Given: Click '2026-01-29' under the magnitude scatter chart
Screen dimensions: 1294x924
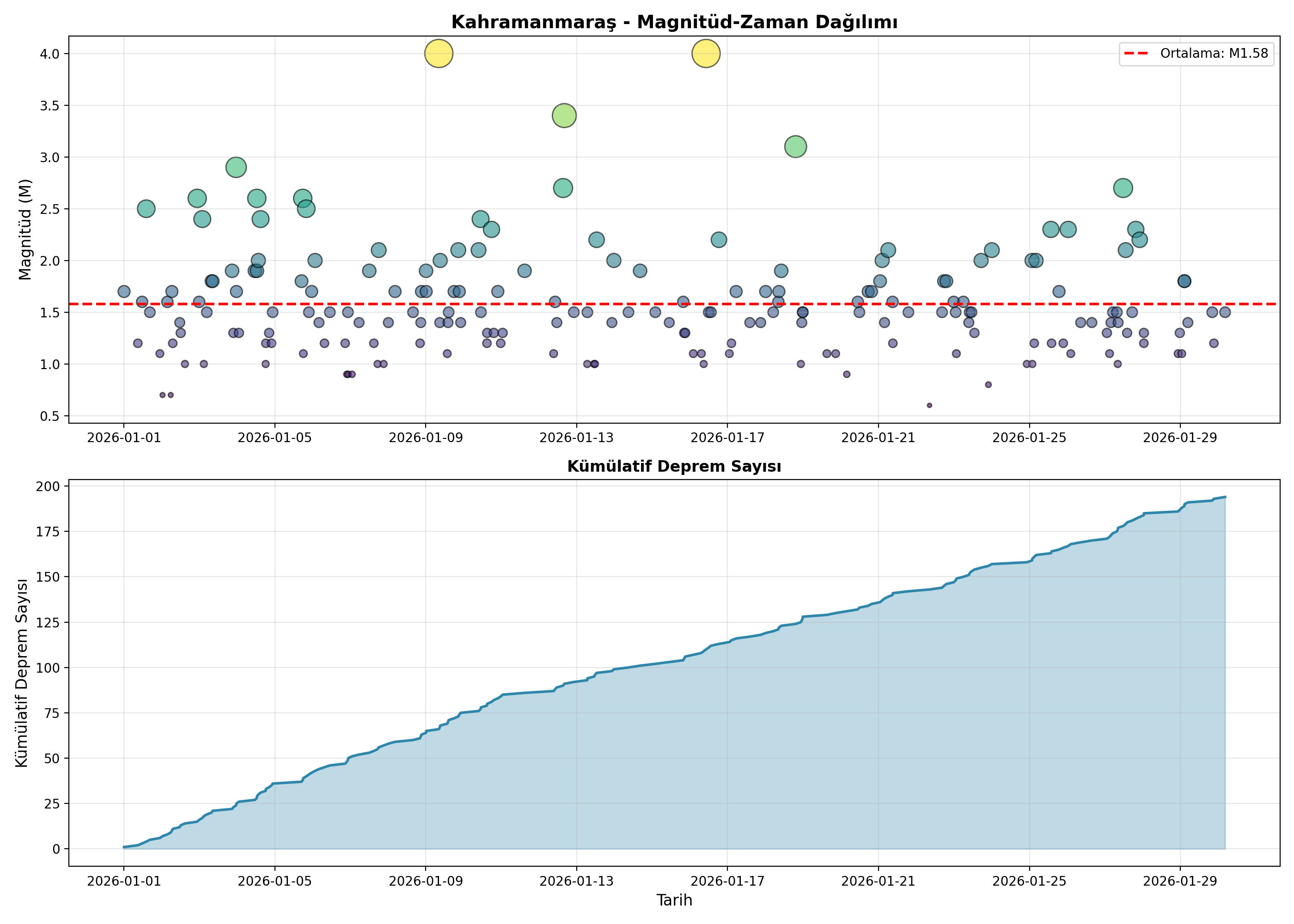Looking at the screenshot, I should (x=1180, y=438).
